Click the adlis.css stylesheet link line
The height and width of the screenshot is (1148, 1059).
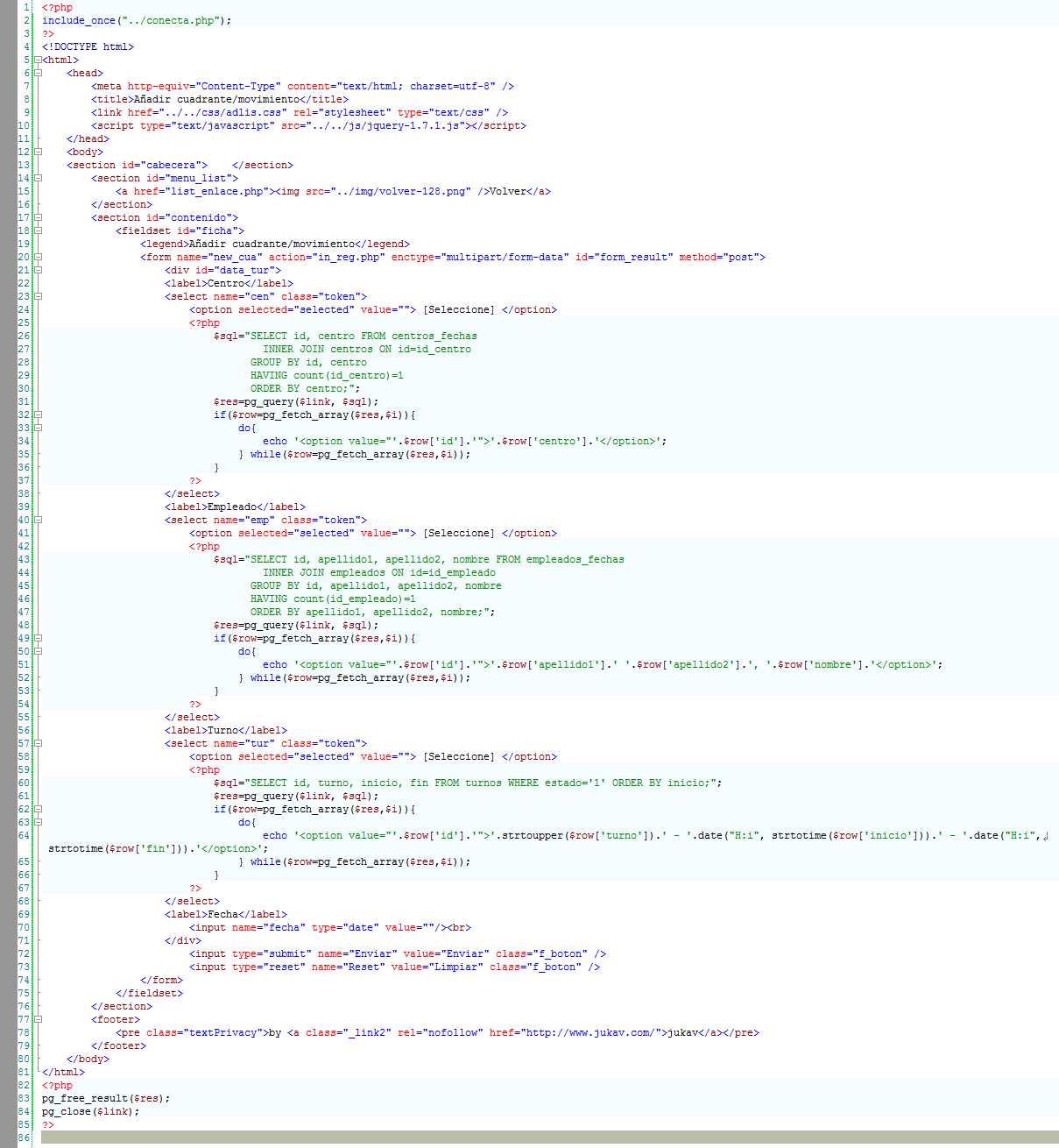tap(300, 112)
